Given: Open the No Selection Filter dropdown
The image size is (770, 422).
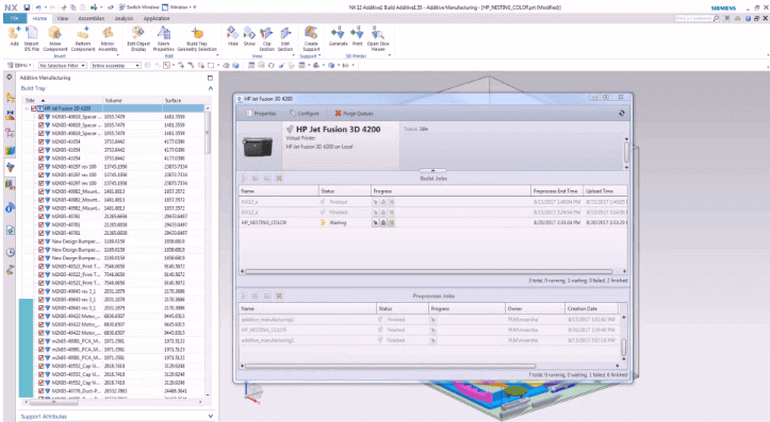Looking at the screenshot, I should 62,65.
